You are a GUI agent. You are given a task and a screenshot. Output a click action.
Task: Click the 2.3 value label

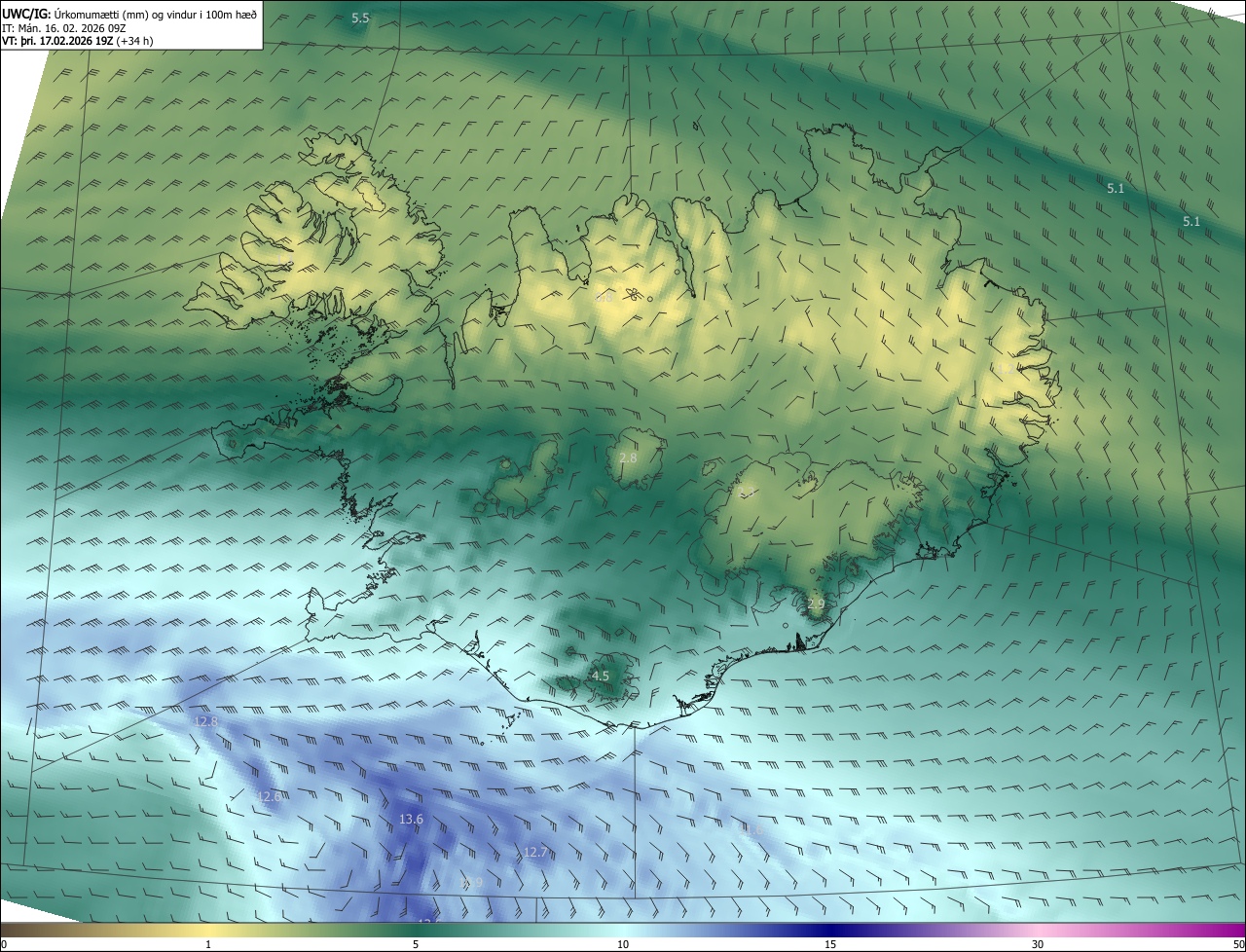(747, 490)
